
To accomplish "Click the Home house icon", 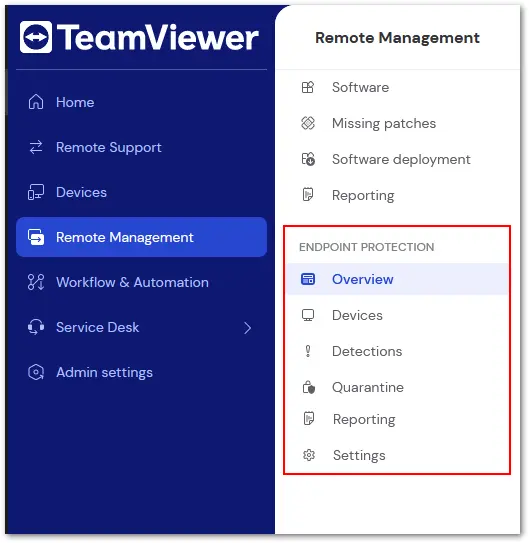I will [x=36, y=102].
